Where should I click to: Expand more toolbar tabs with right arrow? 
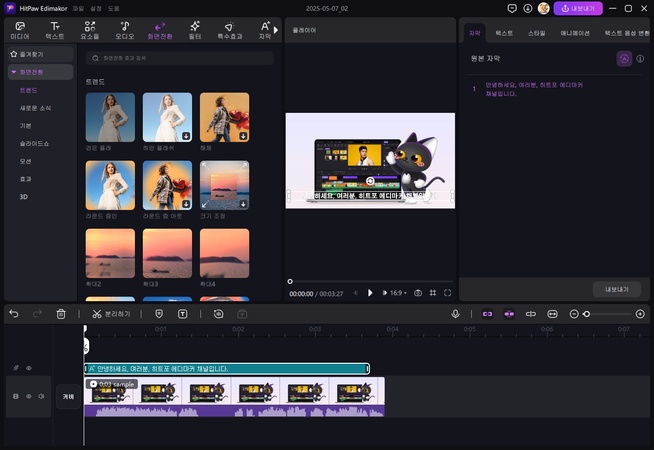[x=277, y=30]
